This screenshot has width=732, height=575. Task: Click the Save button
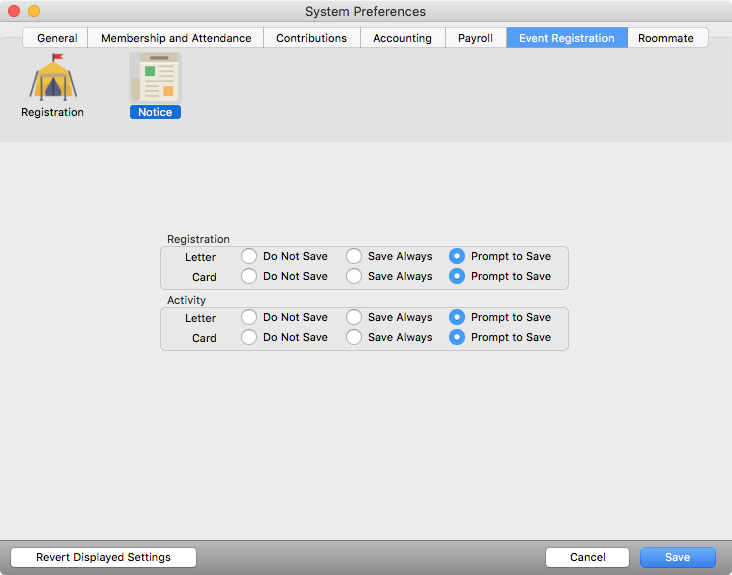(677, 557)
